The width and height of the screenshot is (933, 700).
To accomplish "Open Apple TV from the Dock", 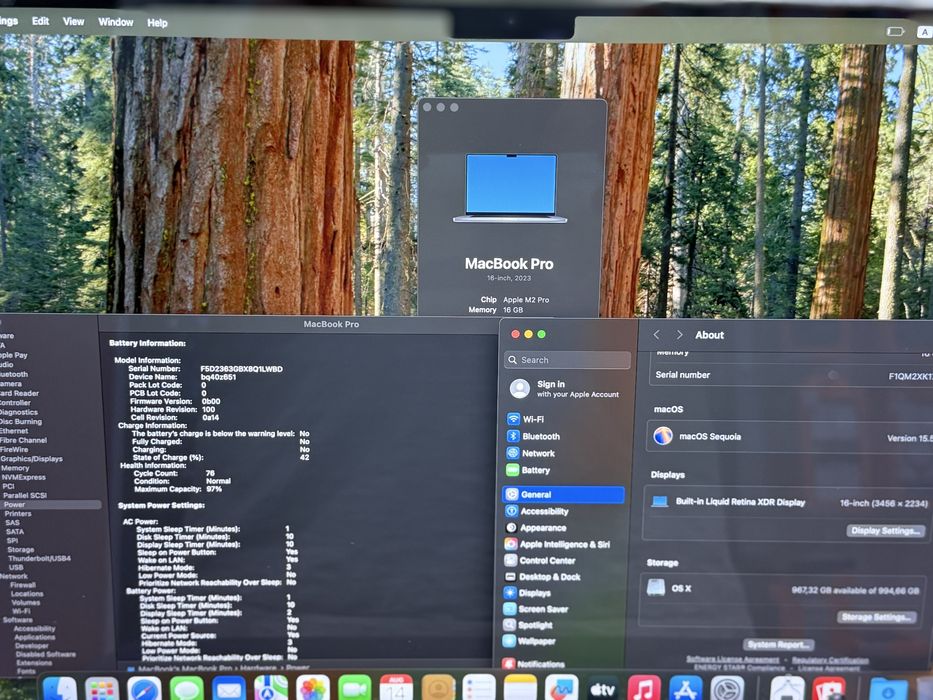I will click(602, 689).
